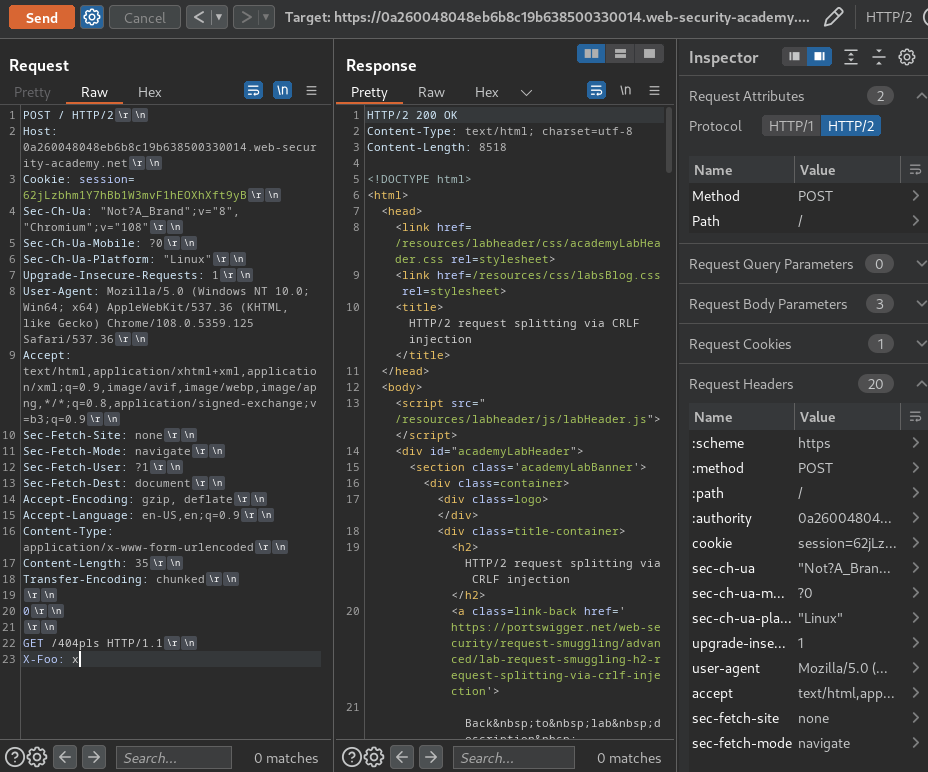This screenshot has width=928, height=772.
Task: Open the Response editor hamburger menu
Action: 654,91
